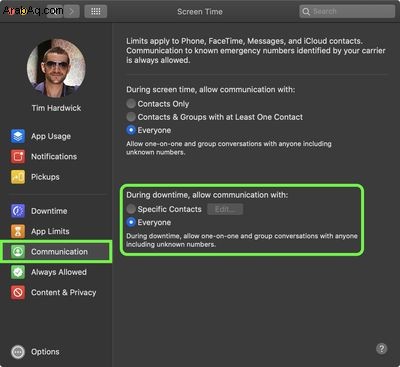Click the 'Limits apply to Phone, FaceTime' description
Screen dimensions: 400x367
256,51
